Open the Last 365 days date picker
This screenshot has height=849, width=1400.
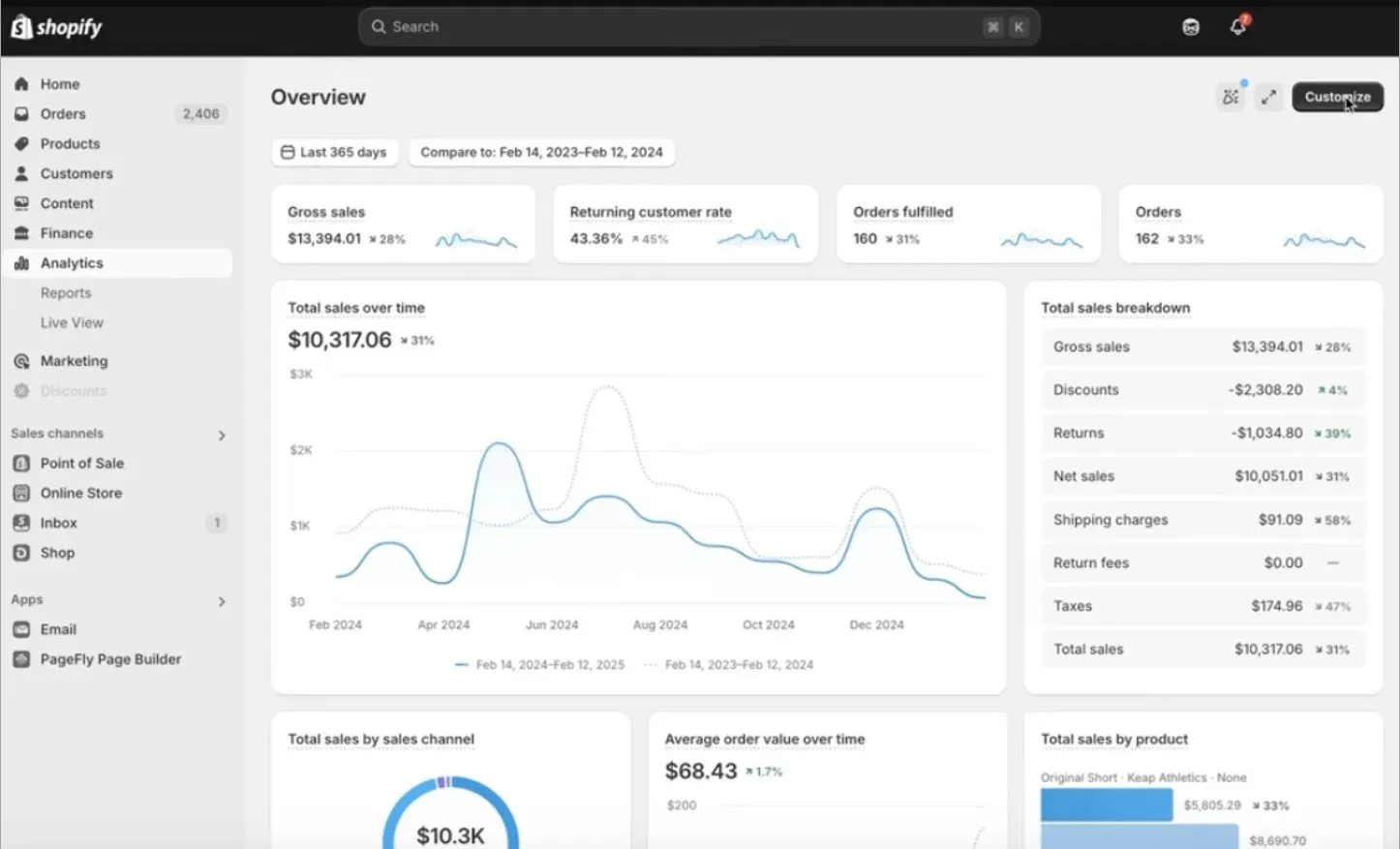point(335,152)
